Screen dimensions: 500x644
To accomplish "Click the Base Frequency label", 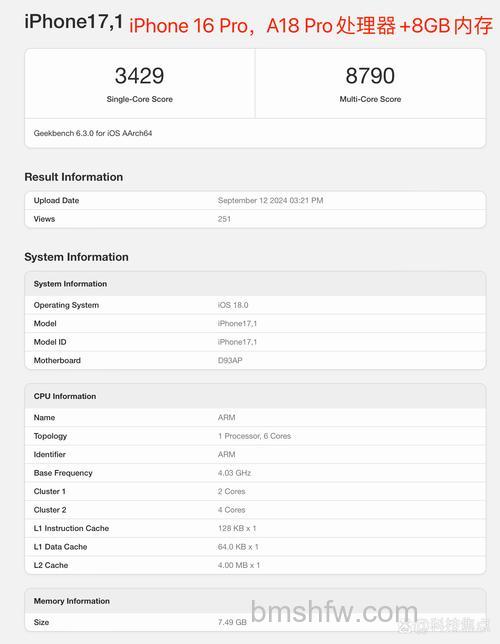I will (63, 473).
